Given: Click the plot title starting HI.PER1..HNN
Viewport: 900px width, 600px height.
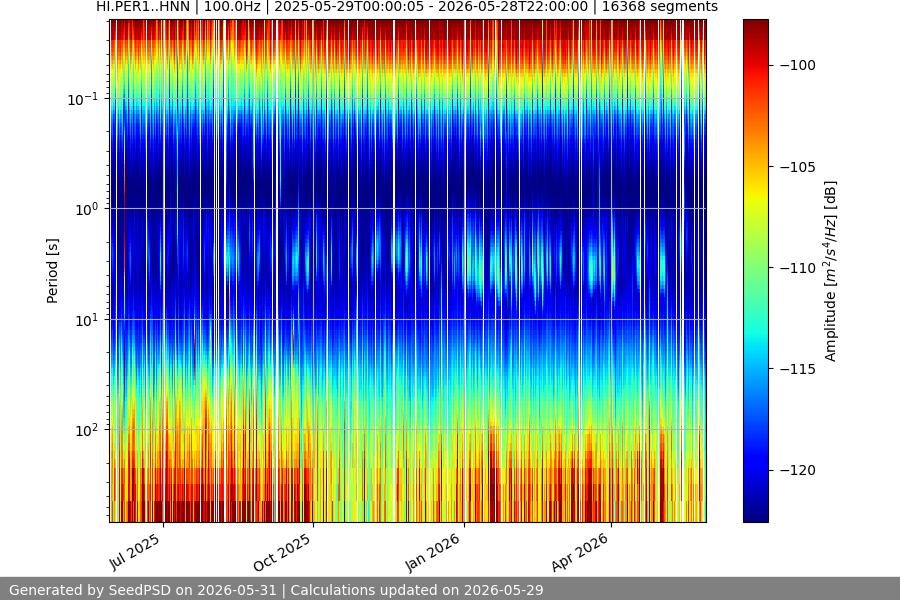Looking at the screenshot, I should tap(406, 7).
